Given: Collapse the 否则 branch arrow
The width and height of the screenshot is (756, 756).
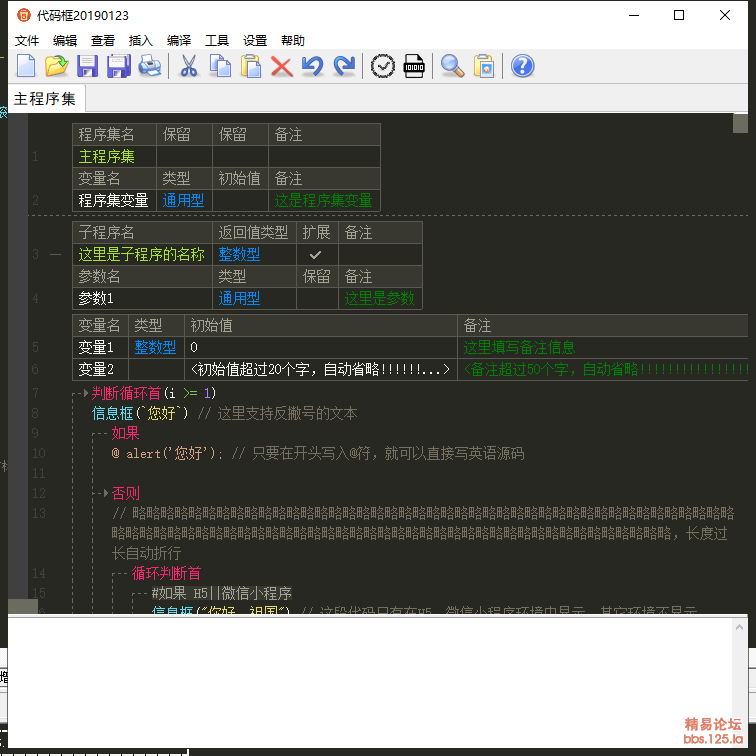Looking at the screenshot, I should 106,493.
